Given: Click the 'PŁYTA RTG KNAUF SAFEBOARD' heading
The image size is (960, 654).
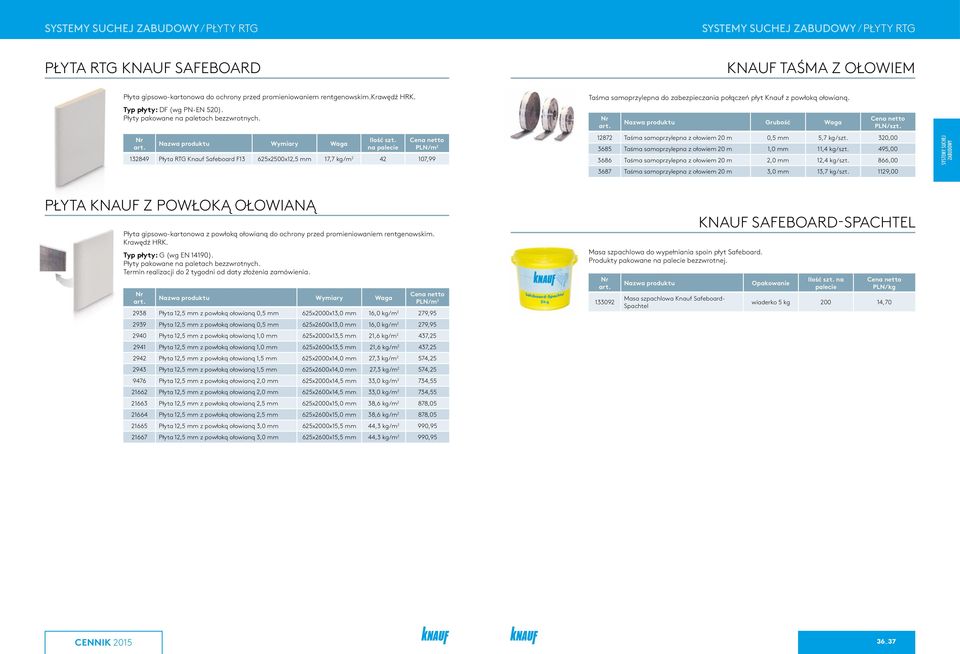Looking at the screenshot, I should (152, 68).
